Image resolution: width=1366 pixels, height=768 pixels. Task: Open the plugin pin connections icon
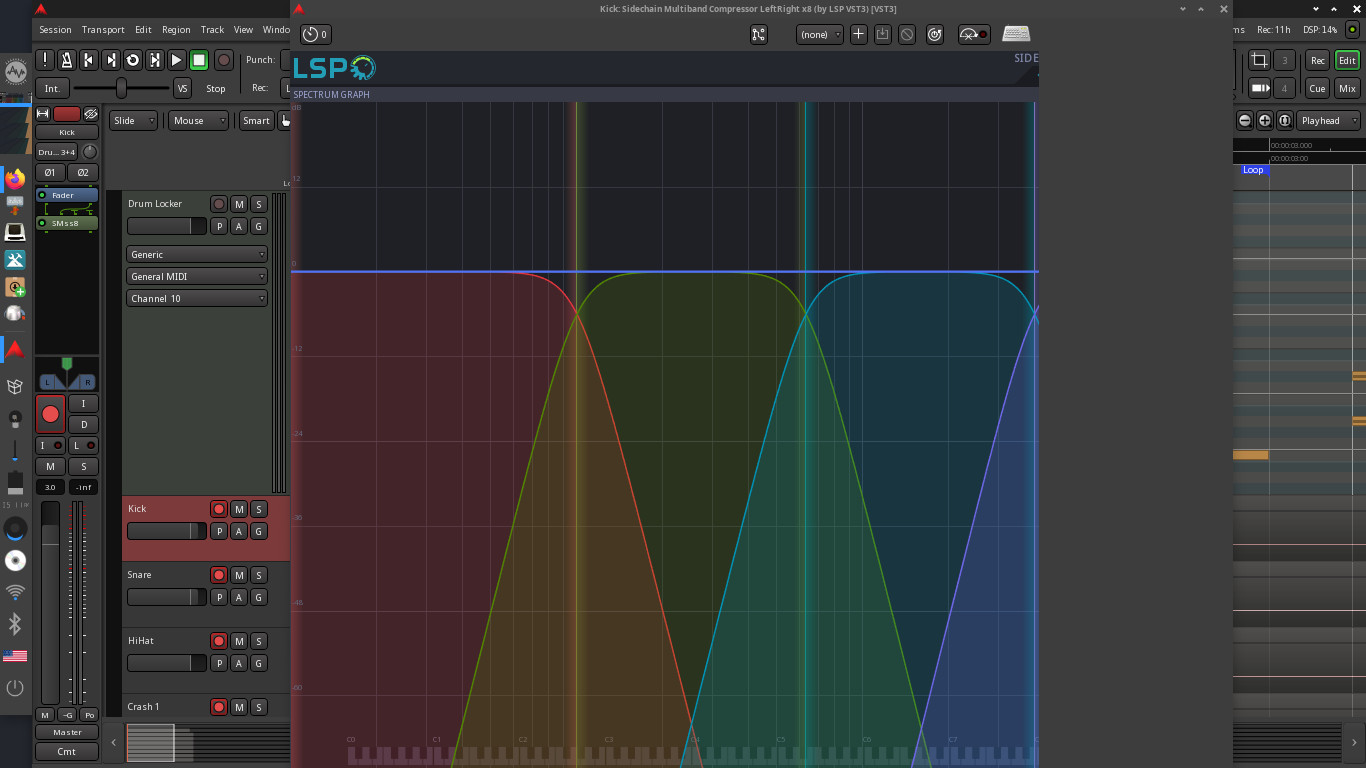758,34
